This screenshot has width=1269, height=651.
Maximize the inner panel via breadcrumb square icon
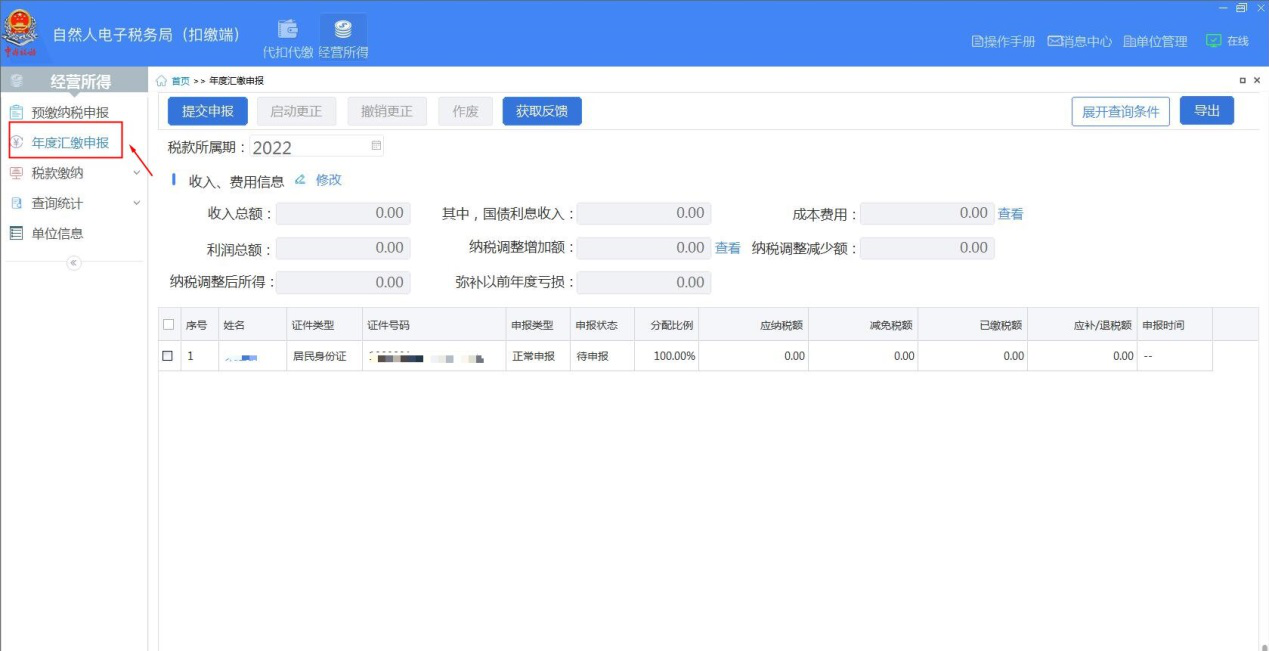tap(1243, 80)
